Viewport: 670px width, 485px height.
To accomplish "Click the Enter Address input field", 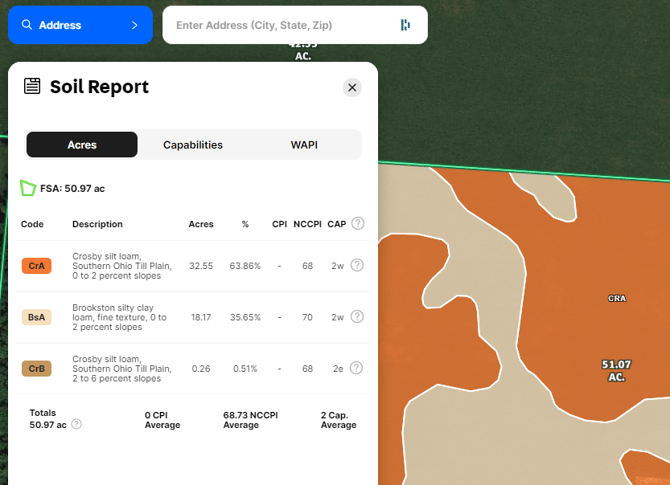I will pos(280,25).
